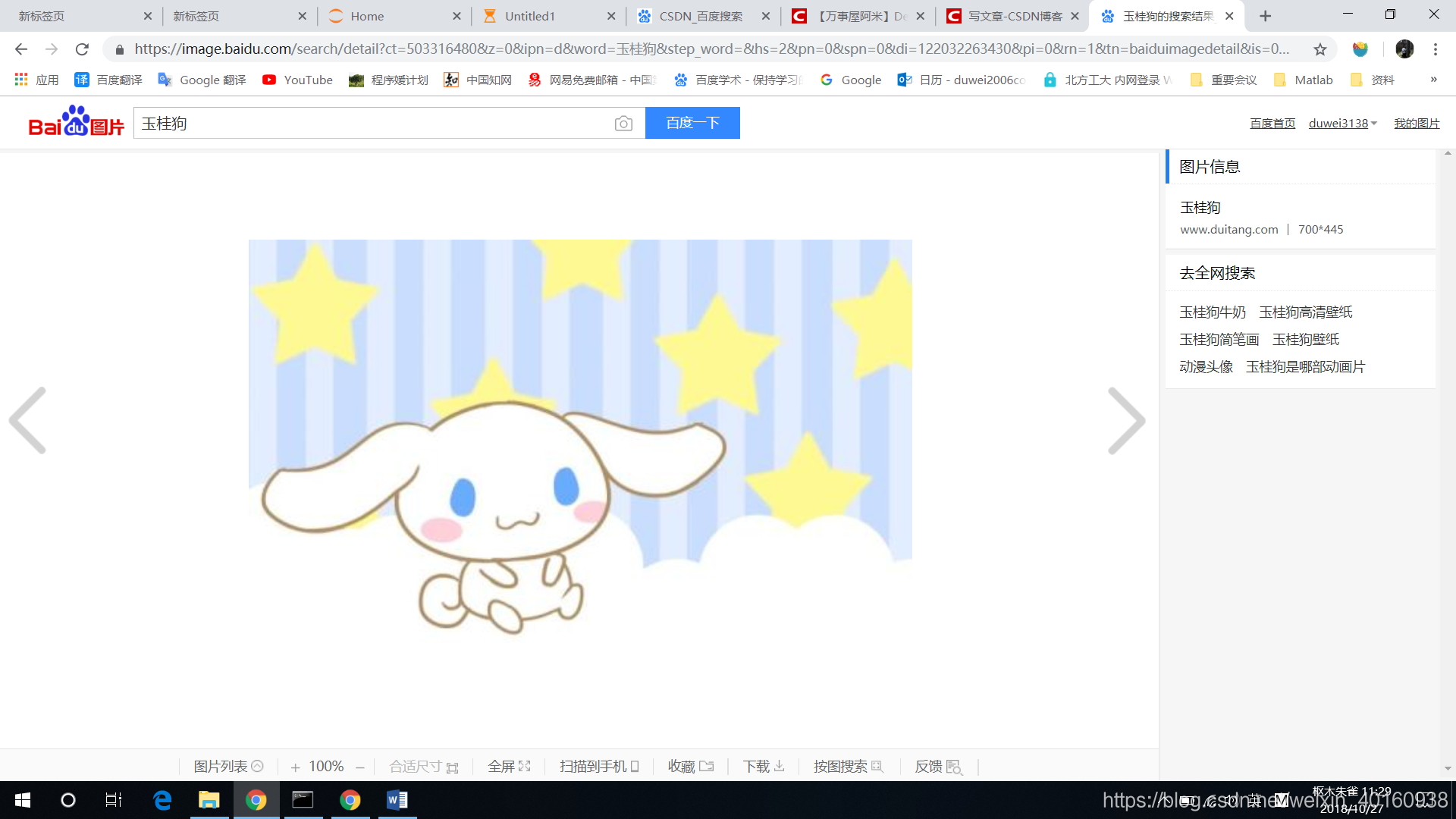Click 按图搜索 search by image

(x=849, y=767)
